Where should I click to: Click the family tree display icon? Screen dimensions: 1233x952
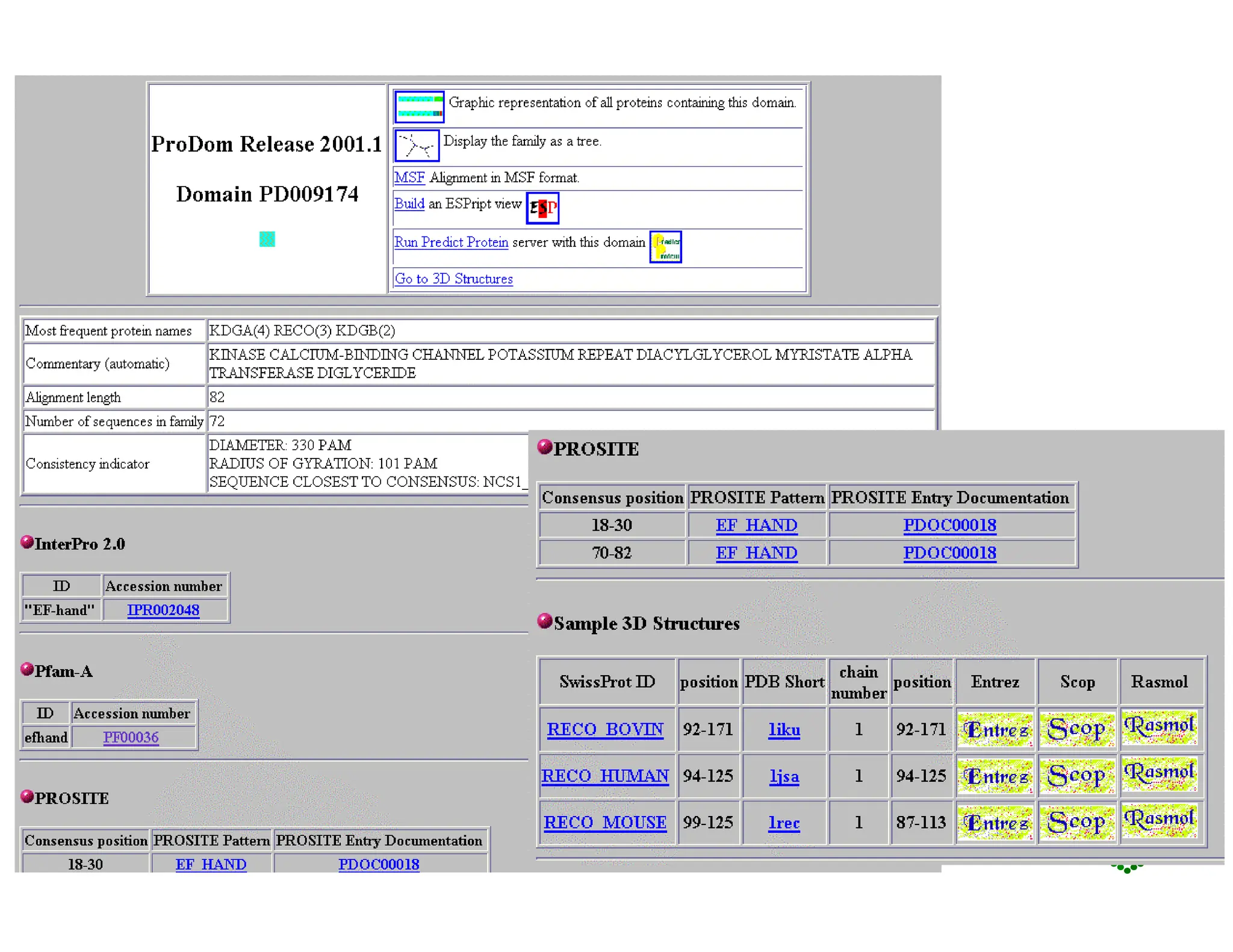417,146
